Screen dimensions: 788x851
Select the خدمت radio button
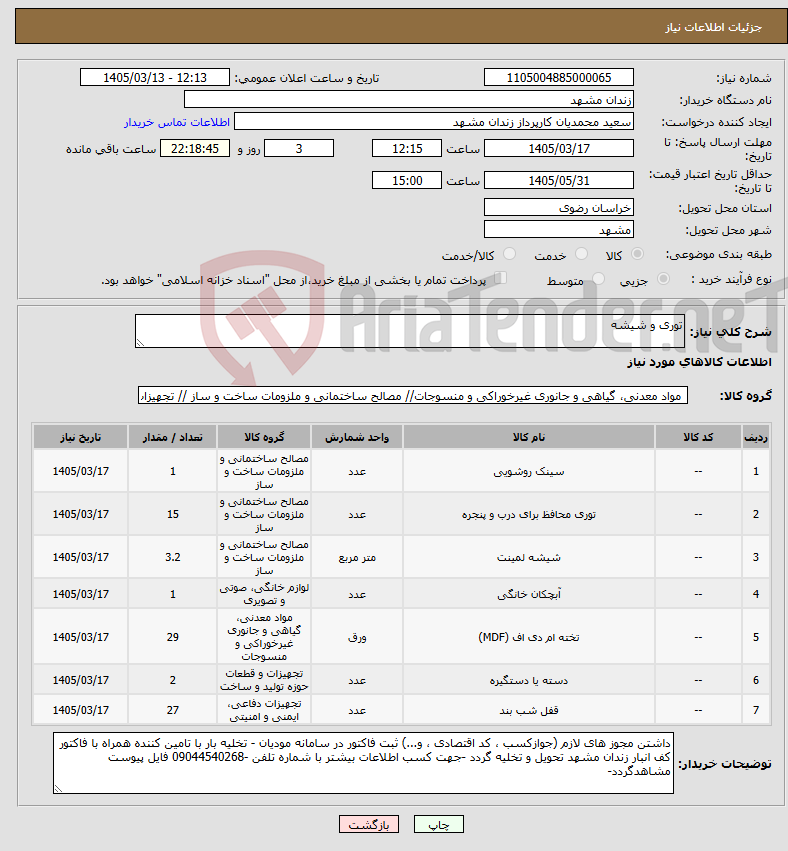[x=581, y=254]
